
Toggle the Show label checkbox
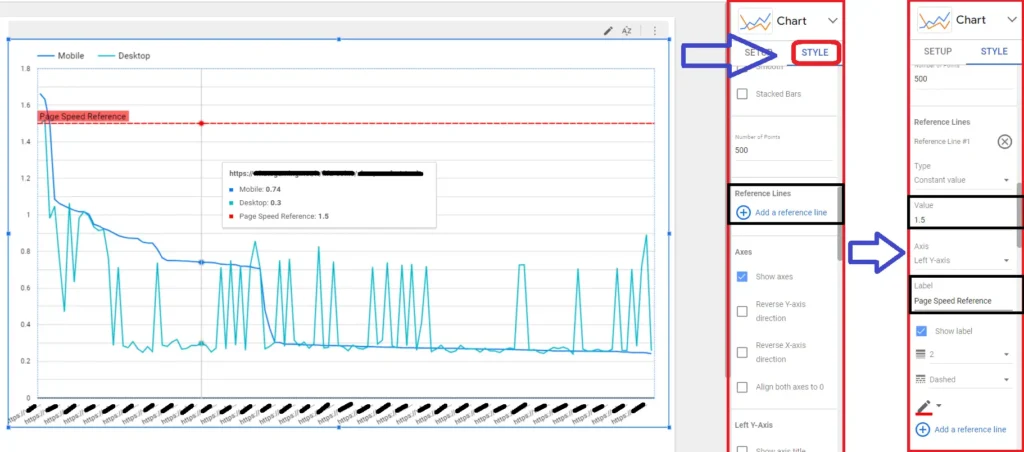pyautogui.click(x=921, y=331)
